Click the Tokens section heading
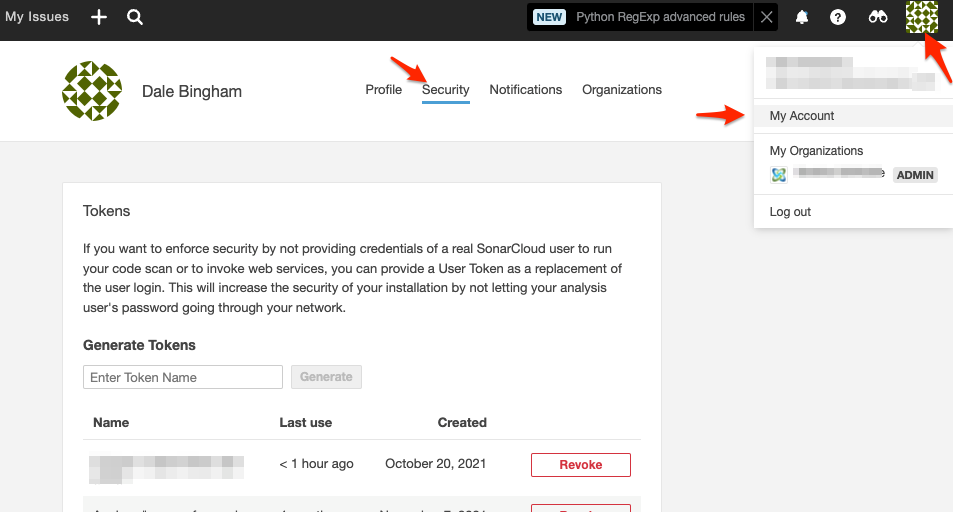 [106, 211]
